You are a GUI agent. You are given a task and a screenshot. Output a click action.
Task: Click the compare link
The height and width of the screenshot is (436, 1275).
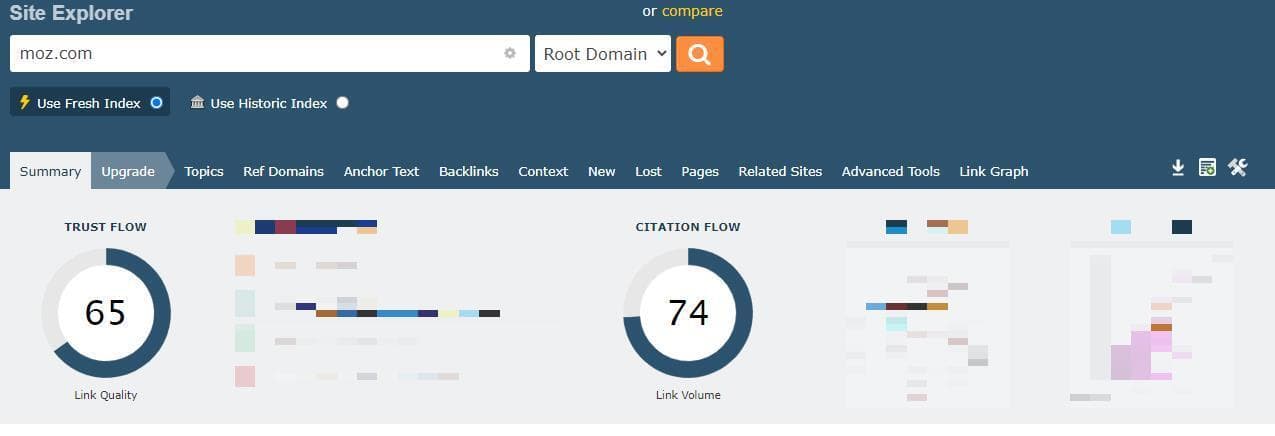pos(692,11)
